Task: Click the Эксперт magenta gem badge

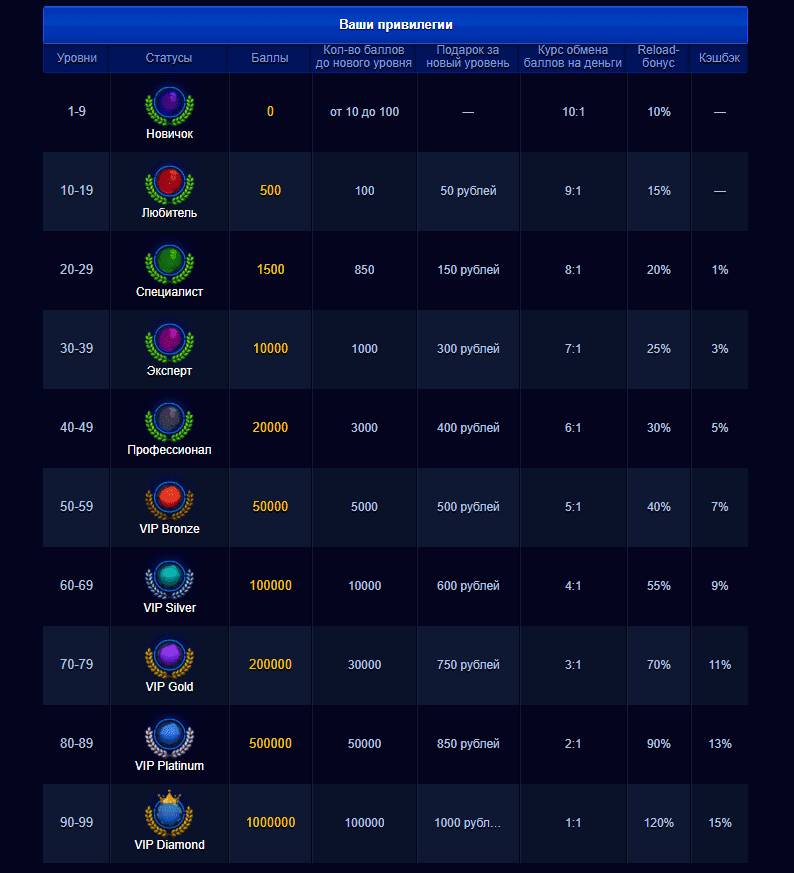Action: click(169, 341)
